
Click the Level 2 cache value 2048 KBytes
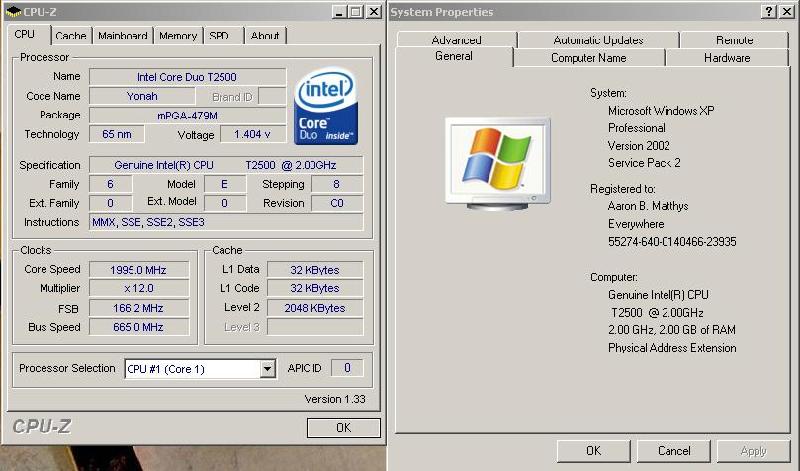[x=315, y=308]
